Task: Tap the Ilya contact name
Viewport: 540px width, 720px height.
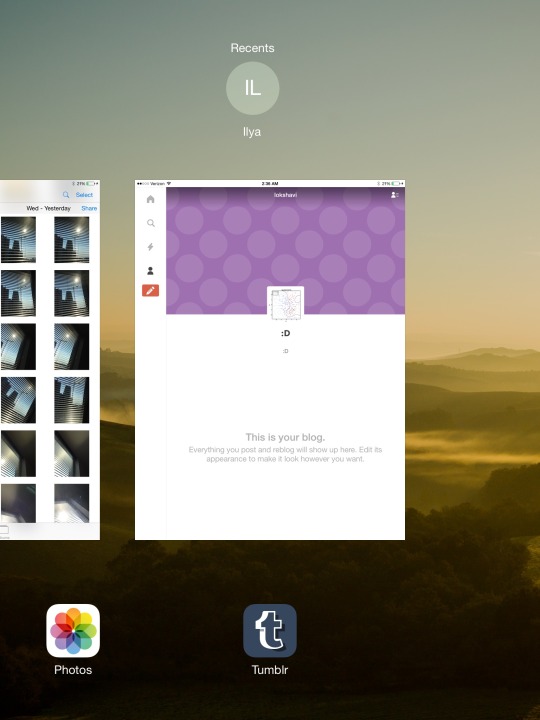Action: (252, 132)
